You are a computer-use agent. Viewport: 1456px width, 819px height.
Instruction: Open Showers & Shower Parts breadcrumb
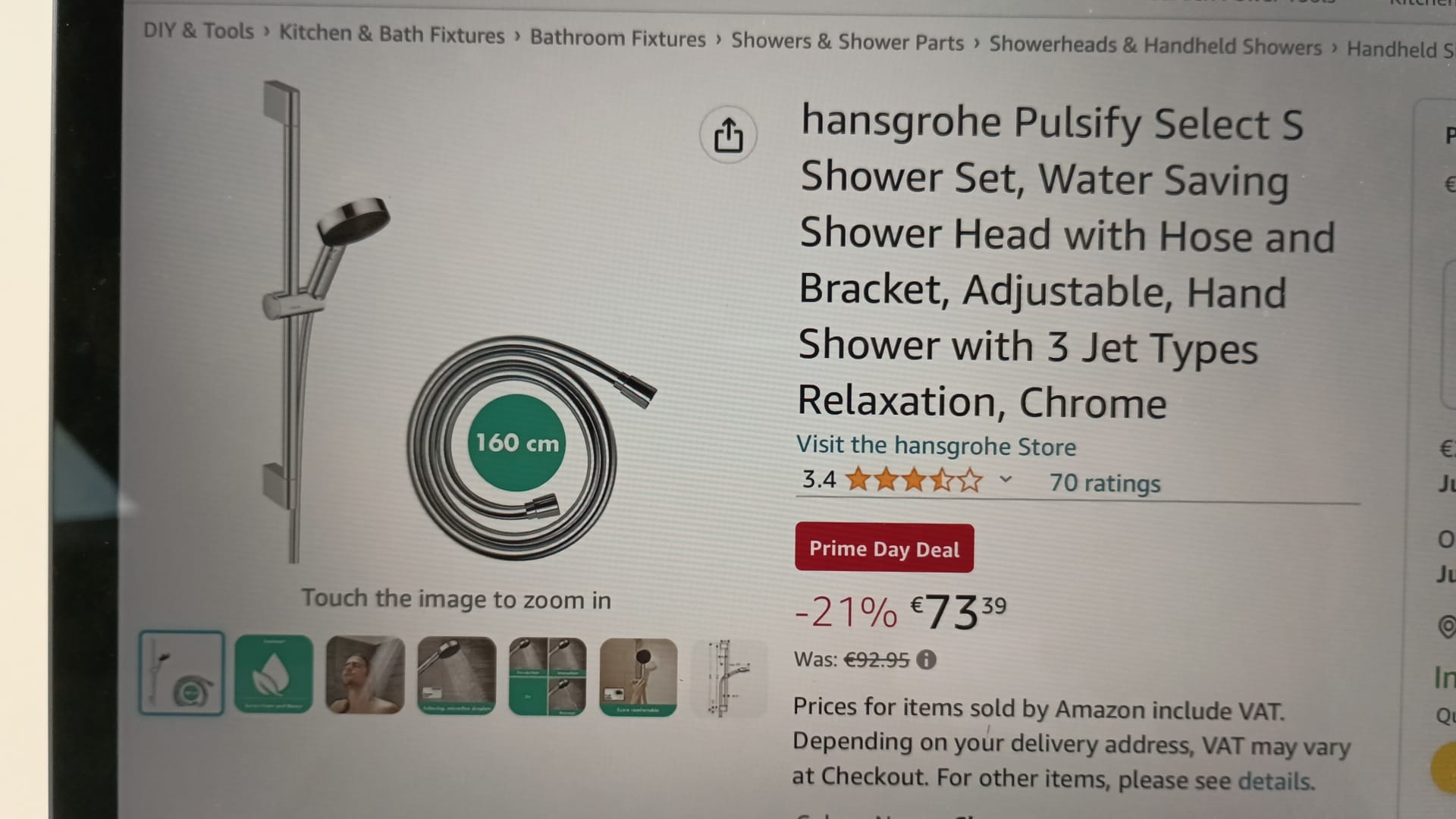(x=847, y=41)
